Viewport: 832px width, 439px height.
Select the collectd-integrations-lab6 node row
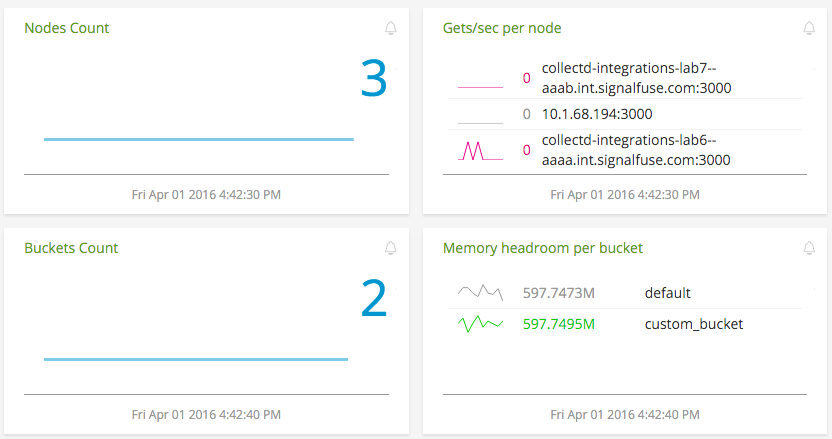click(x=636, y=150)
